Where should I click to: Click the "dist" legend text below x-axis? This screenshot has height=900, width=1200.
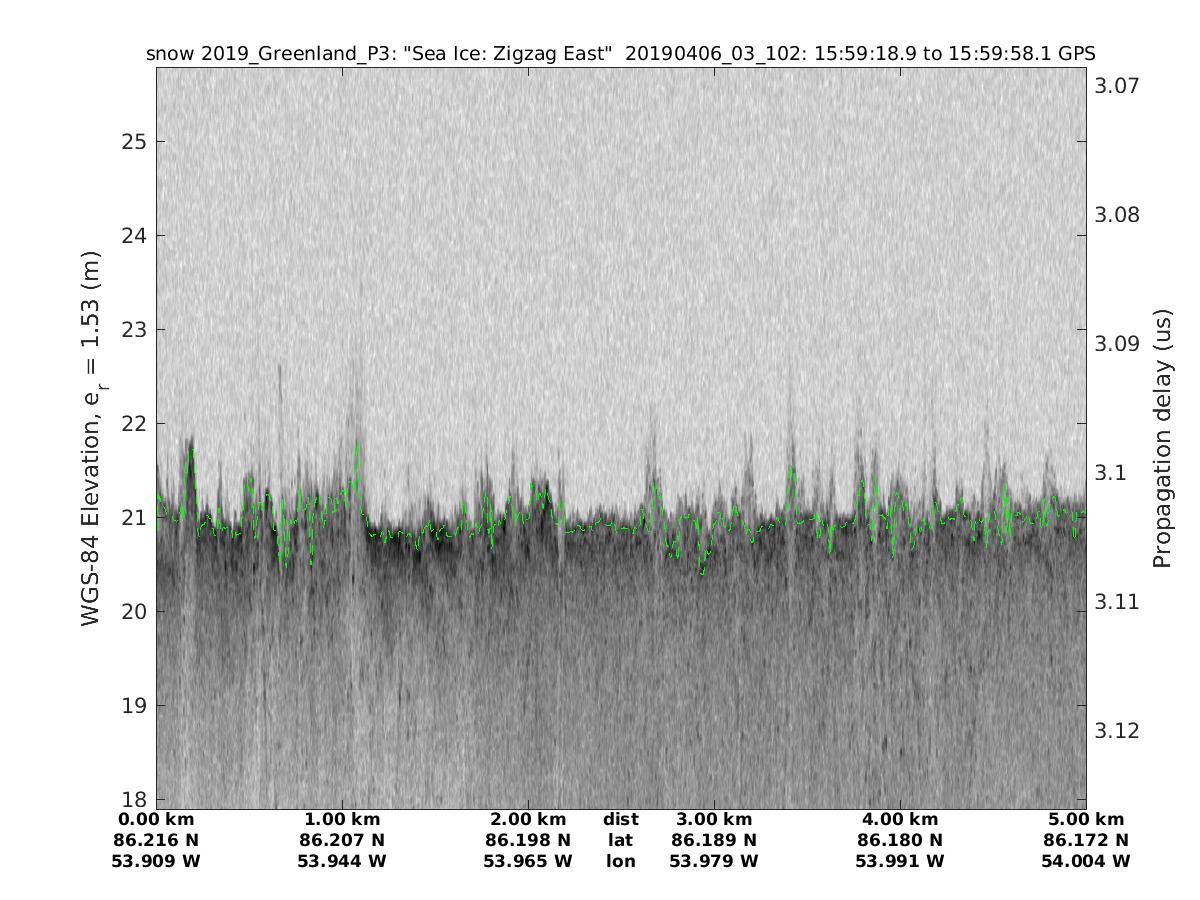click(x=620, y=820)
